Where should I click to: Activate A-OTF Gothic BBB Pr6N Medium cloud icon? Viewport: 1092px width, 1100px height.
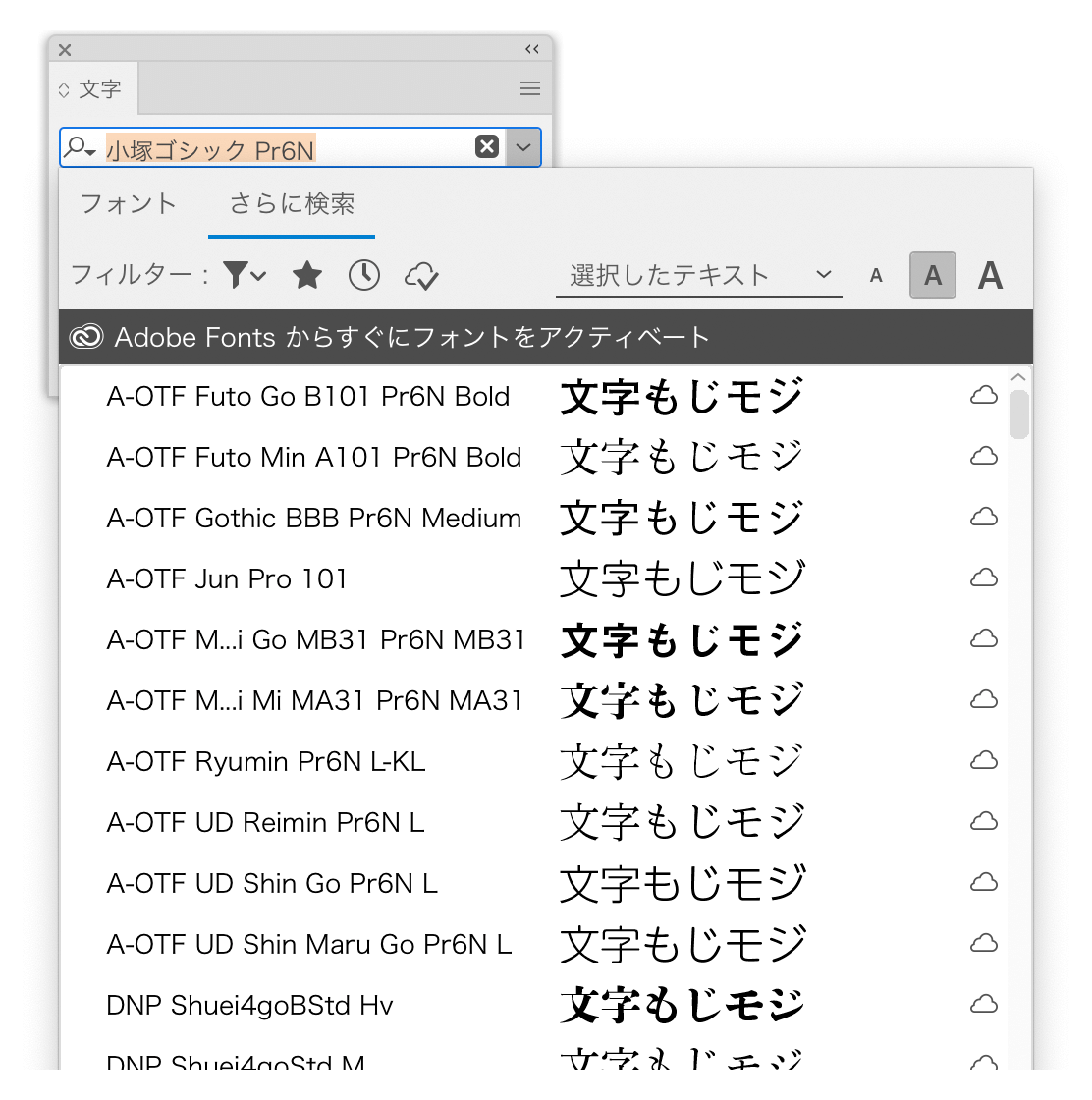click(983, 518)
